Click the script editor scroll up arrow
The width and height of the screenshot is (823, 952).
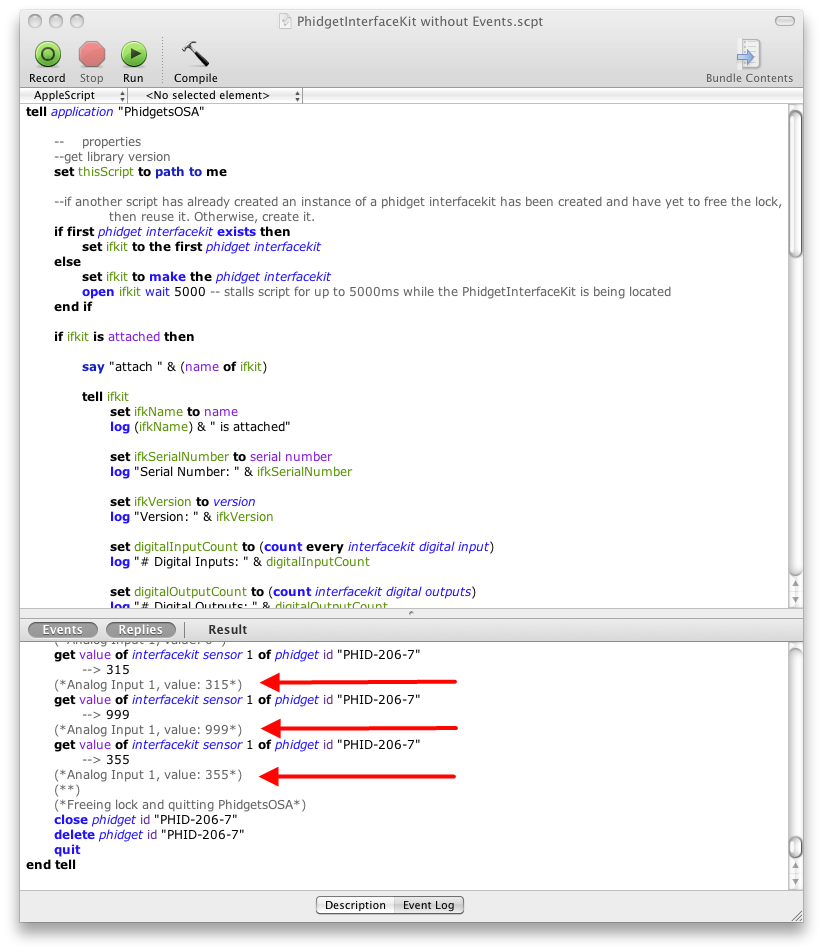(795, 583)
